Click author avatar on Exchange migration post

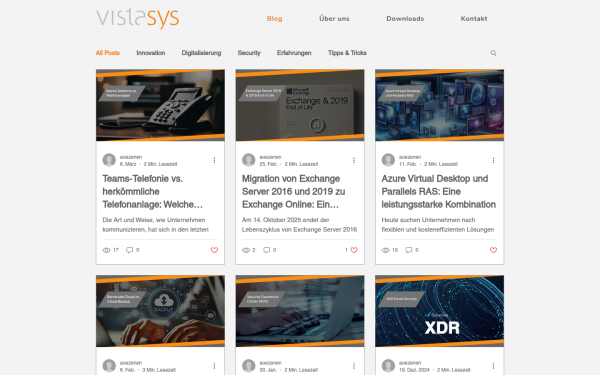249,160
